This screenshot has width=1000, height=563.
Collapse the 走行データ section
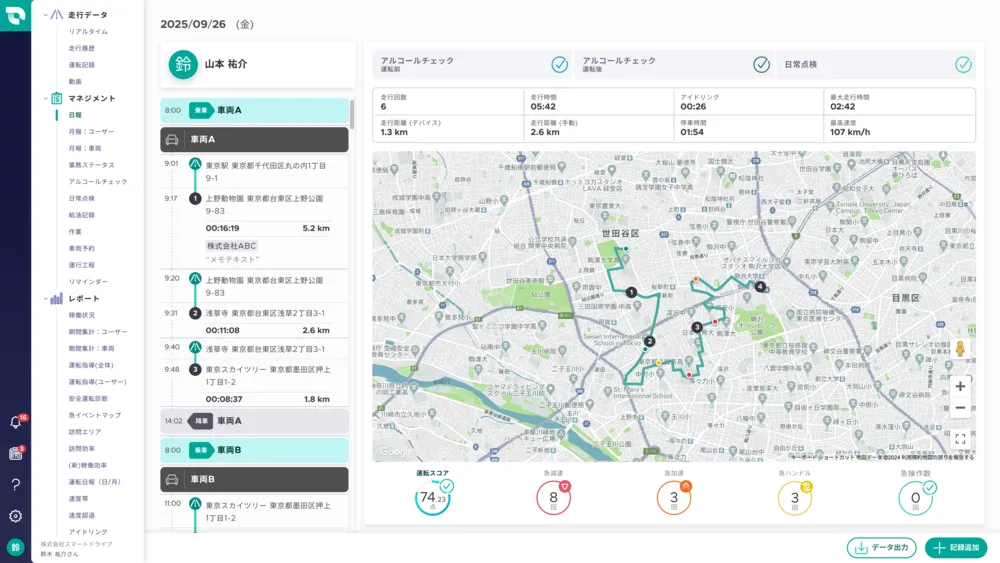pos(45,15)
